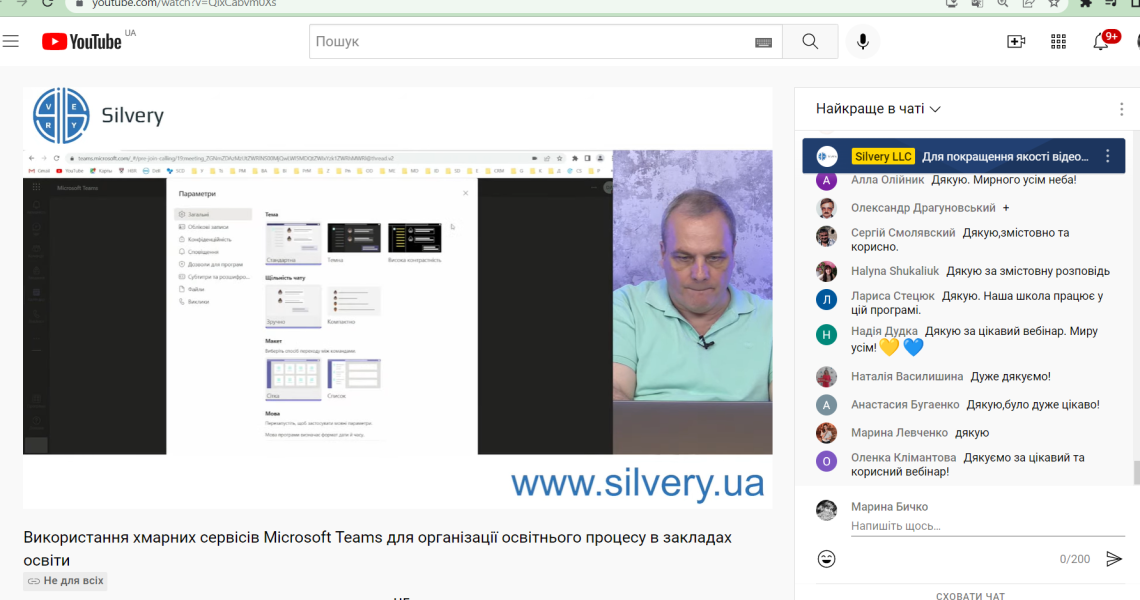Expand the Найкраще в чаті chat mode dropdown
This screenshot has width=1140, height=600.
[878, 109]
